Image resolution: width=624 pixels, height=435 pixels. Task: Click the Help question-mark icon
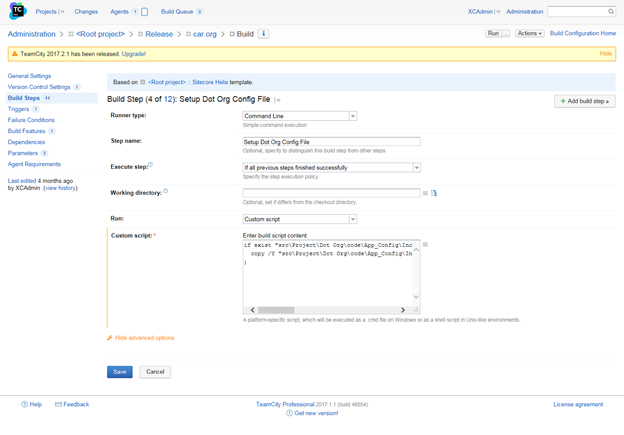25,404
